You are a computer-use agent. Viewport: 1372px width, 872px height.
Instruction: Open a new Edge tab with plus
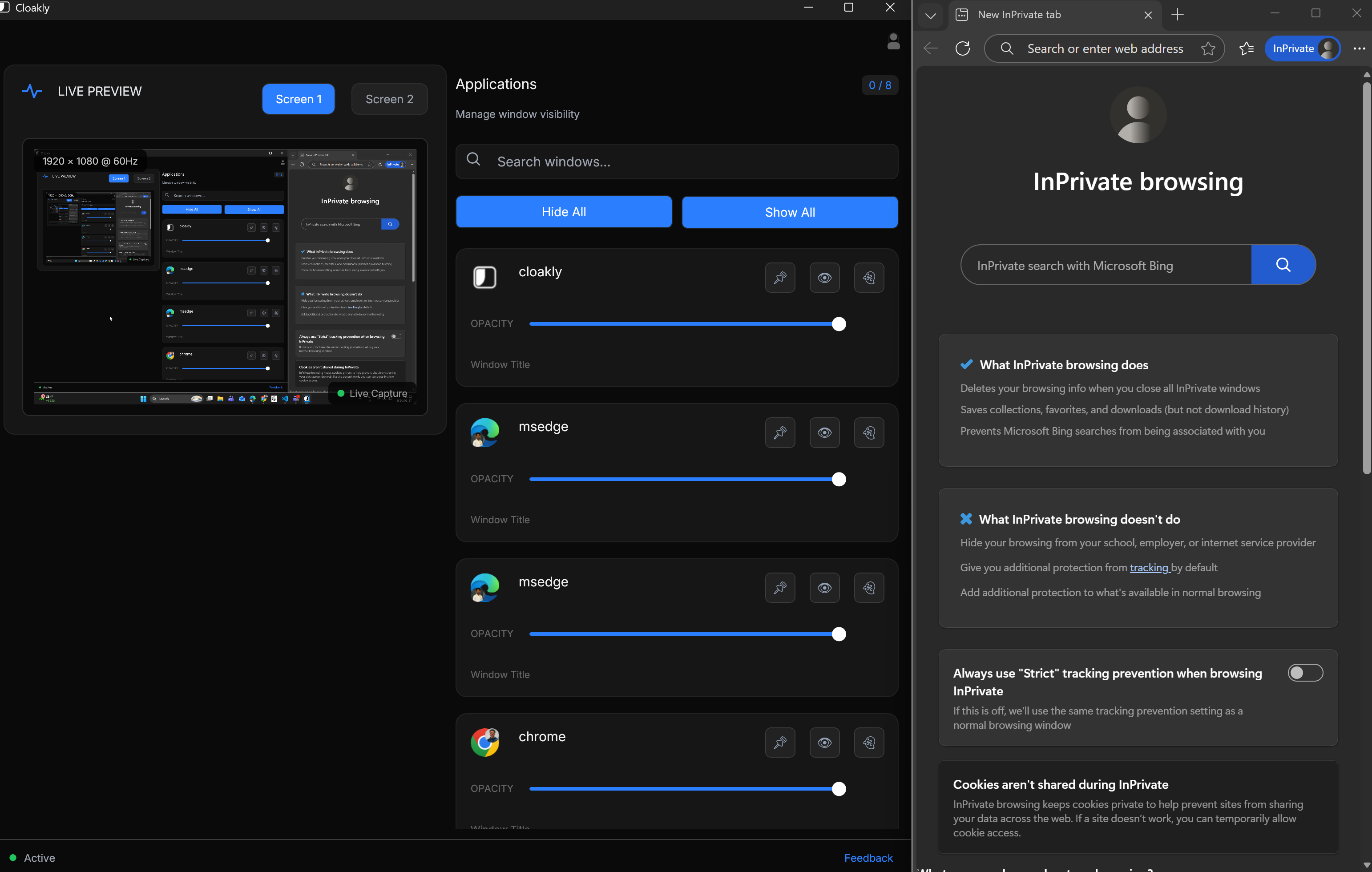tap(1177, 15)
